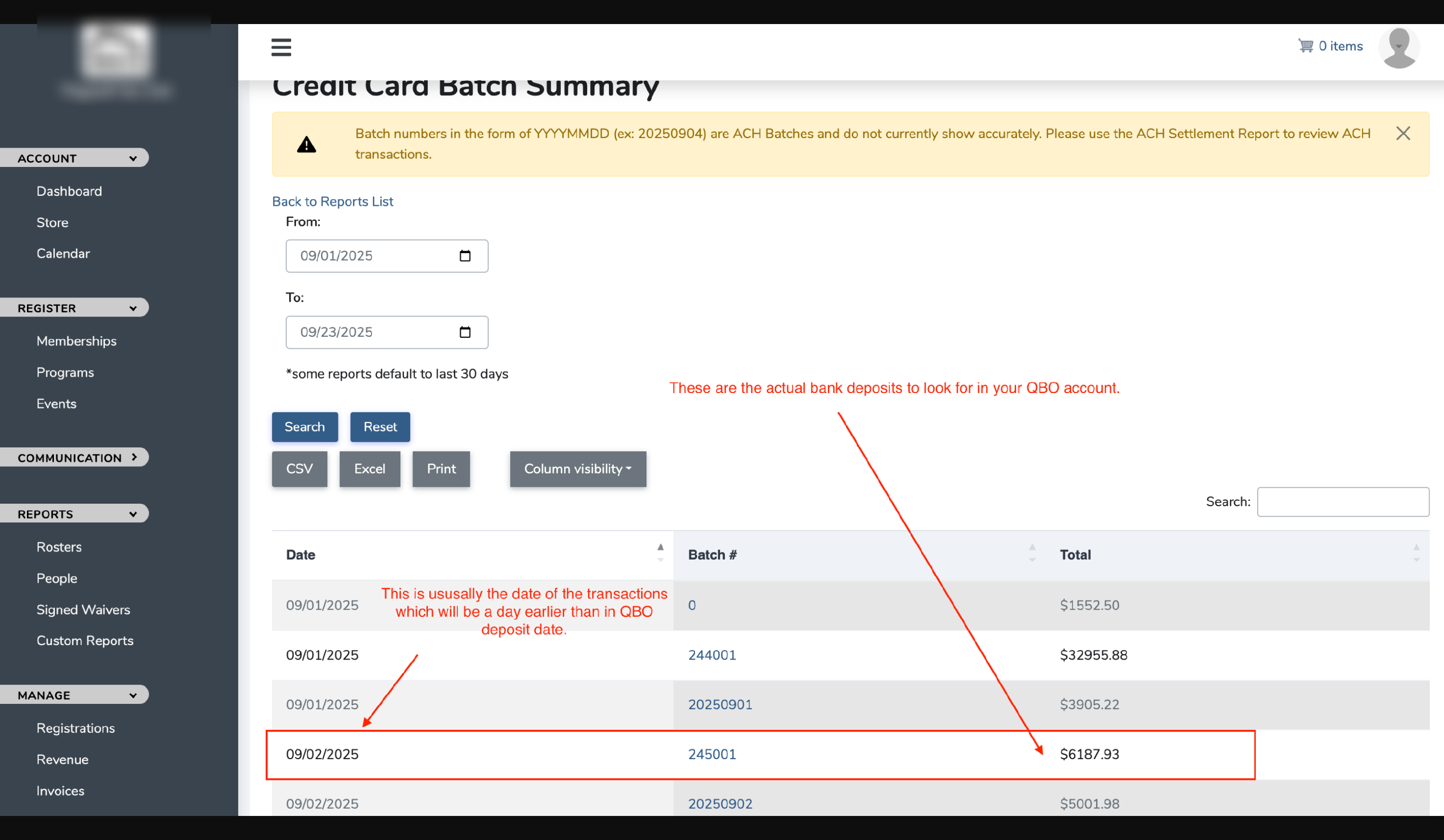Click the shopping cart icon
The height and width of the screenshot is (840, 1444).
(1305, 46)
